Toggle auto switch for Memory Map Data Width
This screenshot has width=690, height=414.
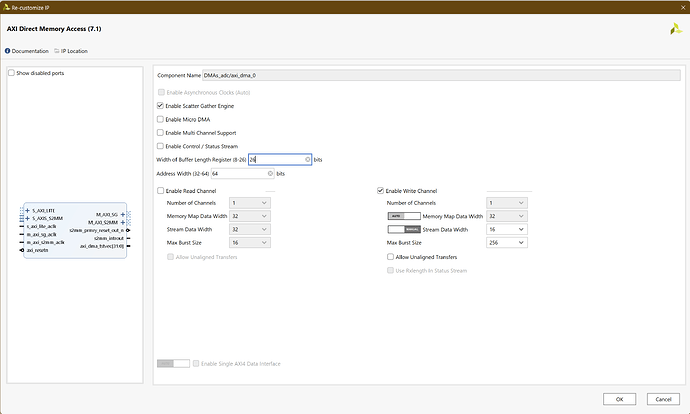(404, 216)
